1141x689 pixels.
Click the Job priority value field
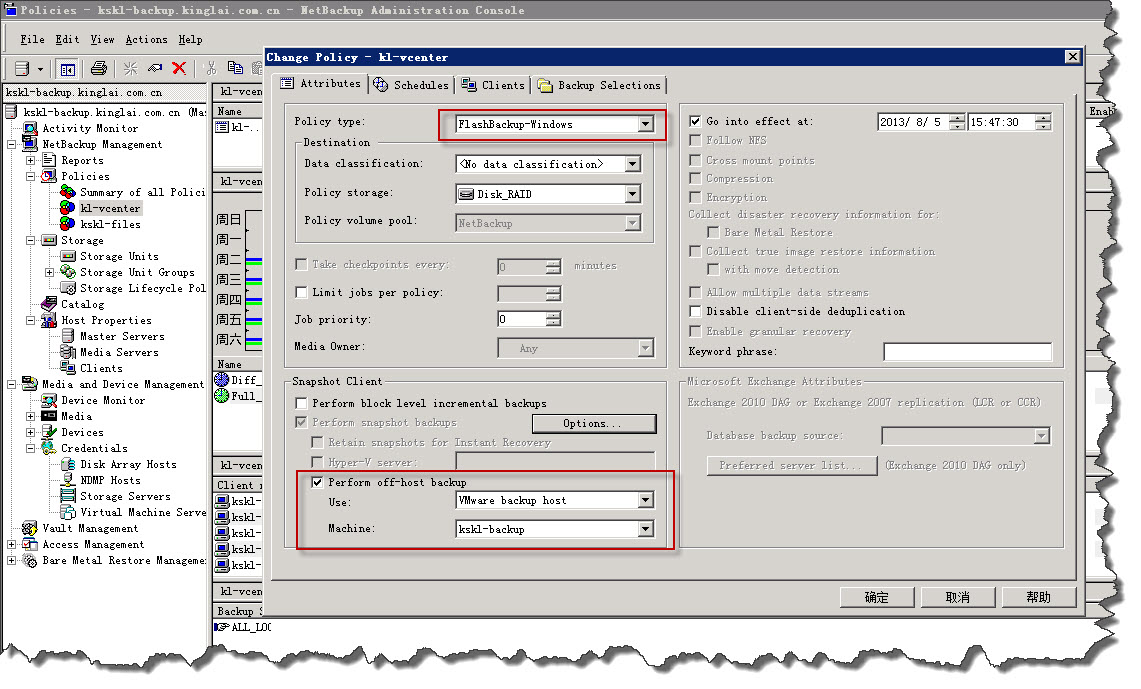coord(522,319)
